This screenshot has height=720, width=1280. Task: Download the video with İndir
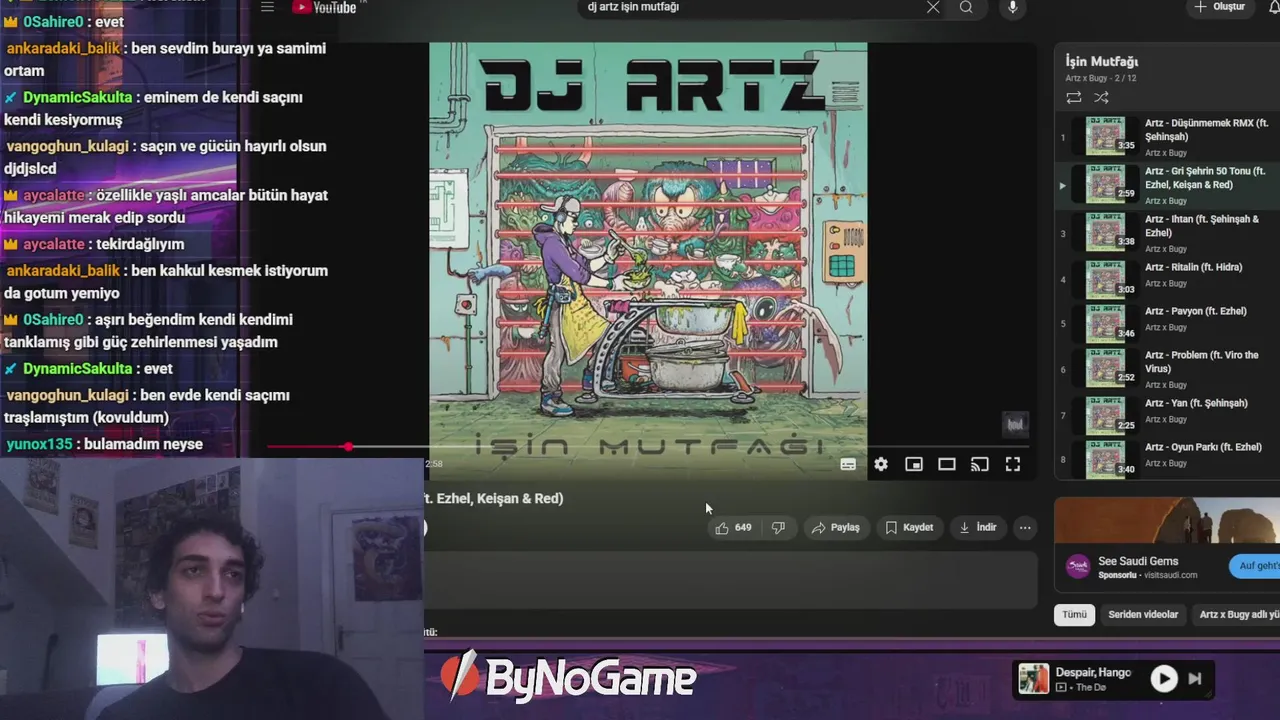pyautogui.click(x=978, y=527)
